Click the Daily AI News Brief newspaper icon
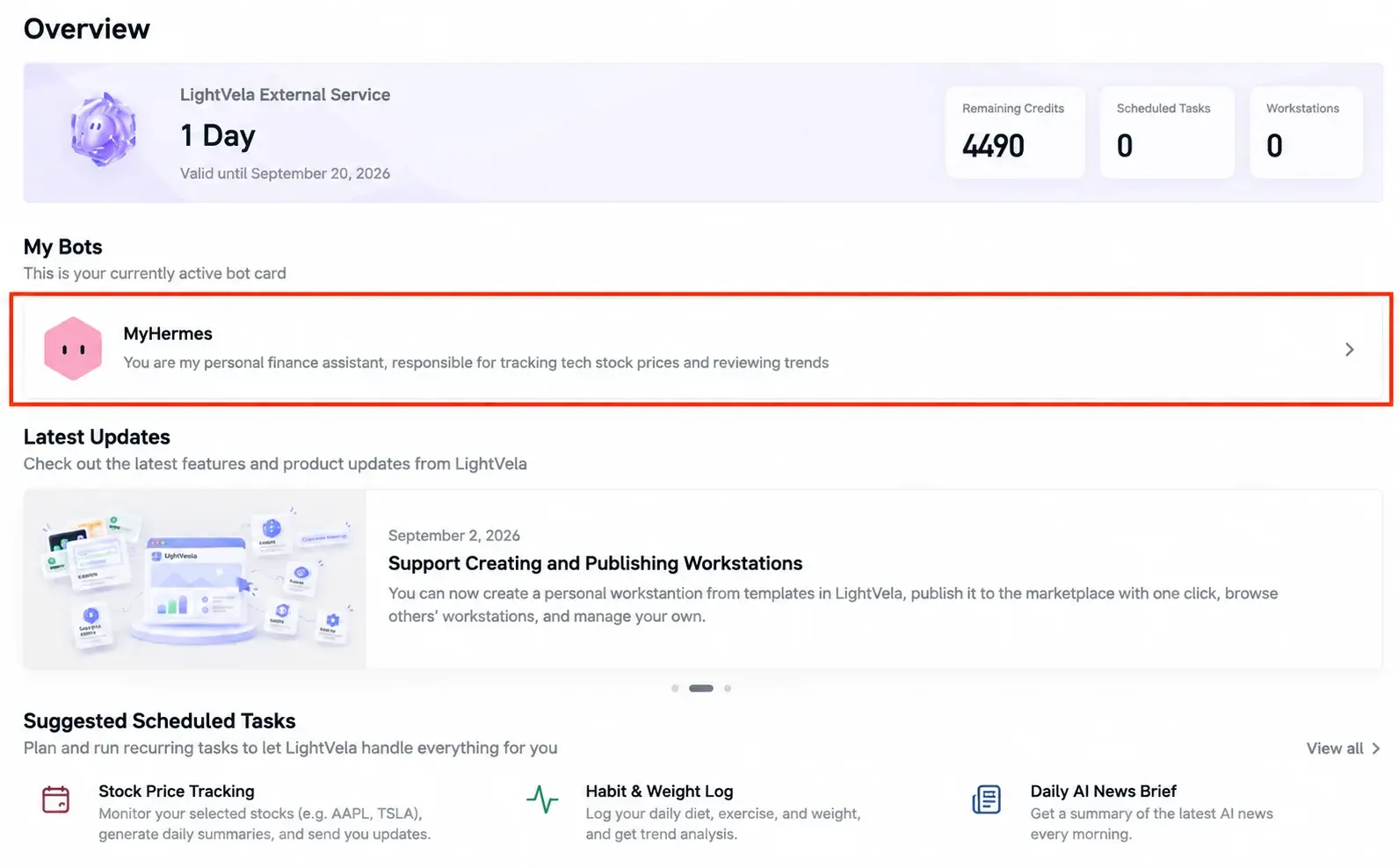 pyautogui.click(x=987, y=799)
